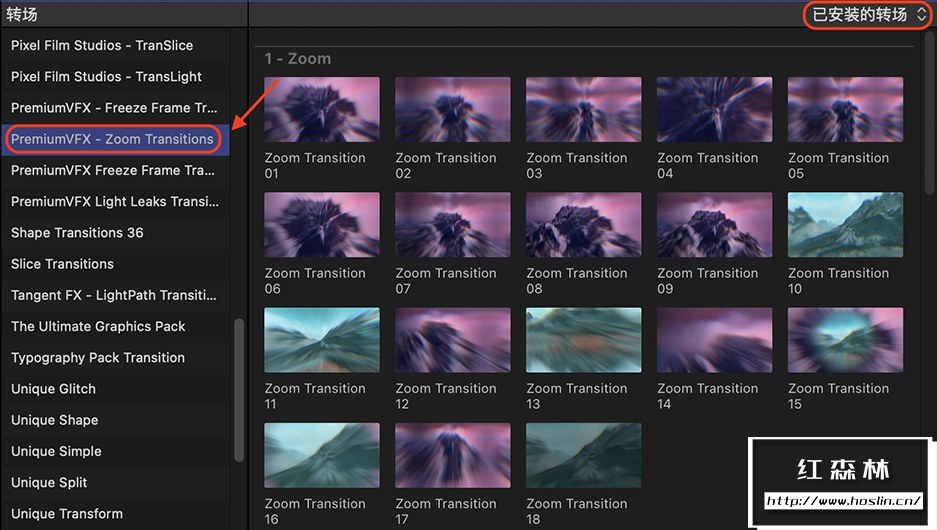Click Zoom Transition 01 thumbnail
The image size is (937, 530).
click(322, 109)
